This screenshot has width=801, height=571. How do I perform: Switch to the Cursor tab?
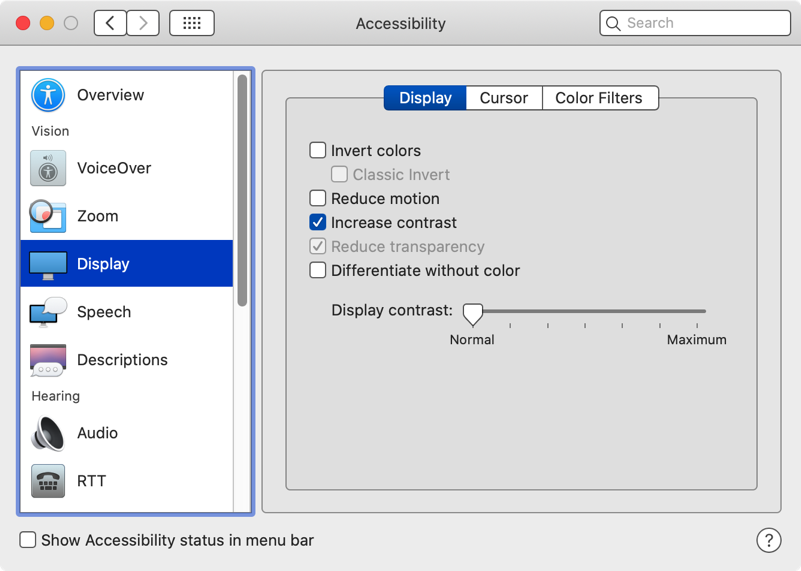504,98
